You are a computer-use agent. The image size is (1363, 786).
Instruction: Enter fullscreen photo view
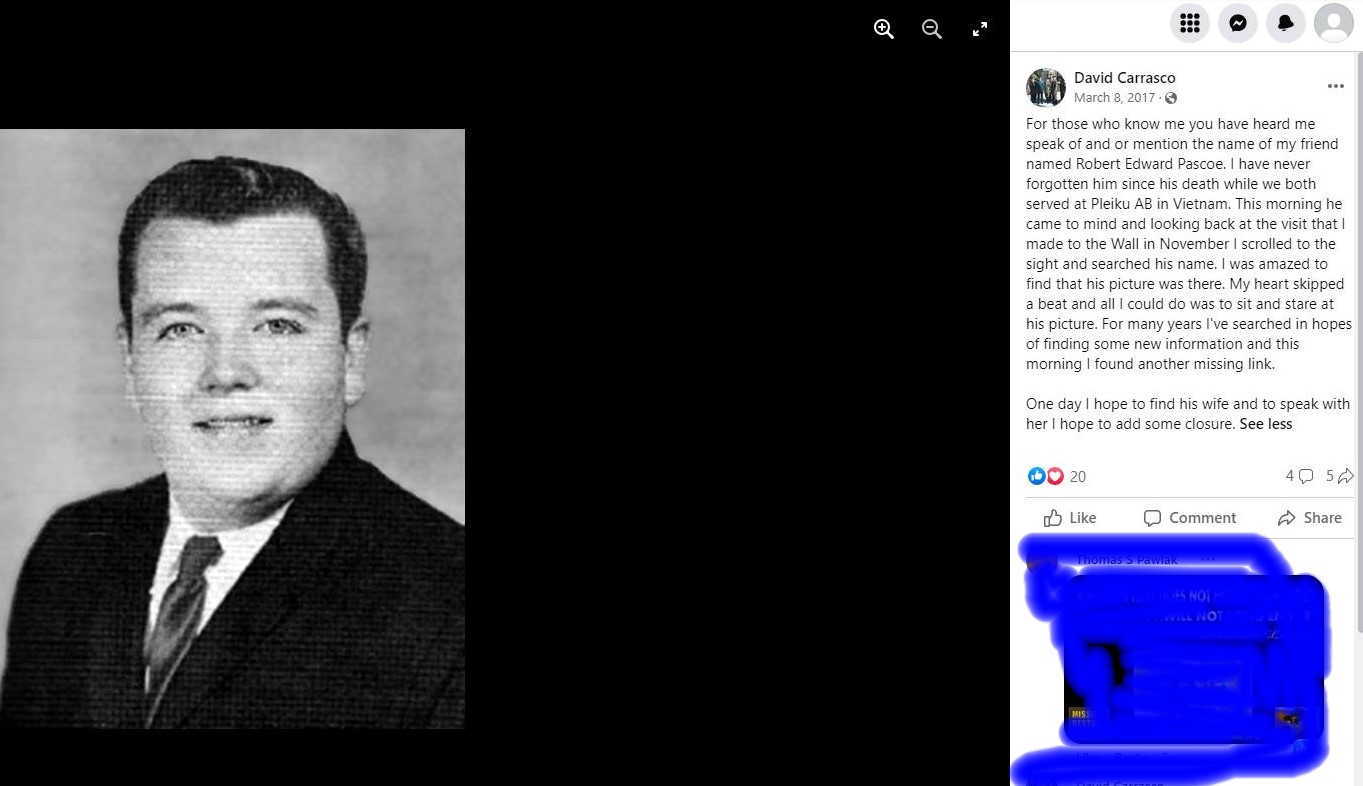tap(980, 29)
